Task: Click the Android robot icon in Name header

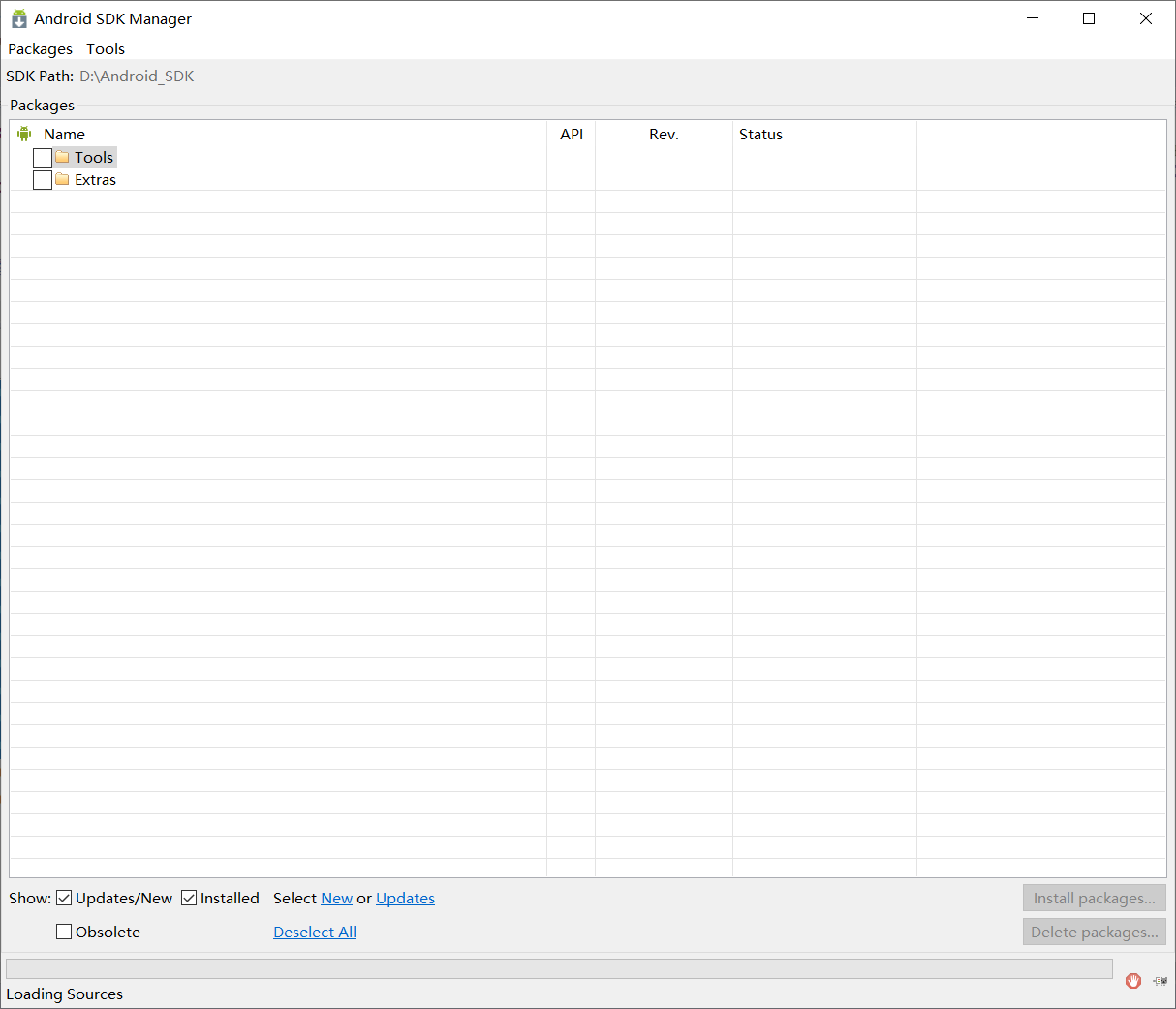Action: click(x=24, y=134)
